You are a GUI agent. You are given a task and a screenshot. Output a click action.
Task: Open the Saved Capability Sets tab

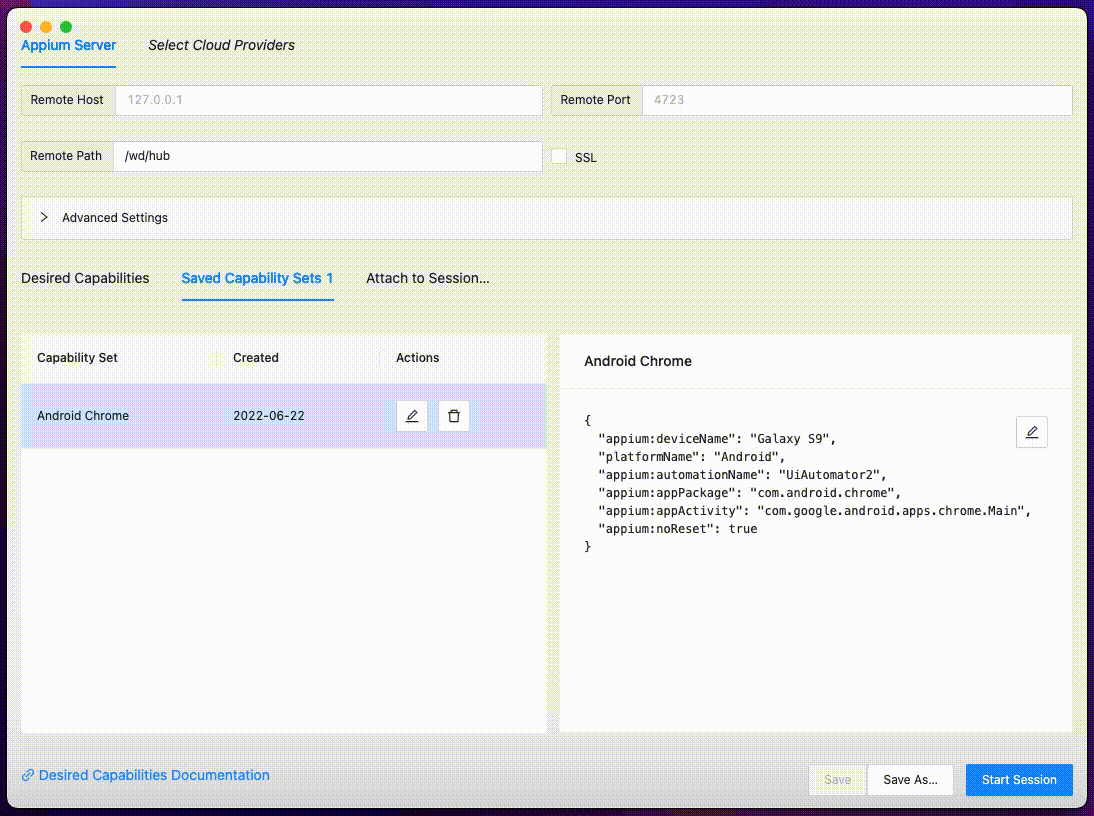click(x=257, y=278)
